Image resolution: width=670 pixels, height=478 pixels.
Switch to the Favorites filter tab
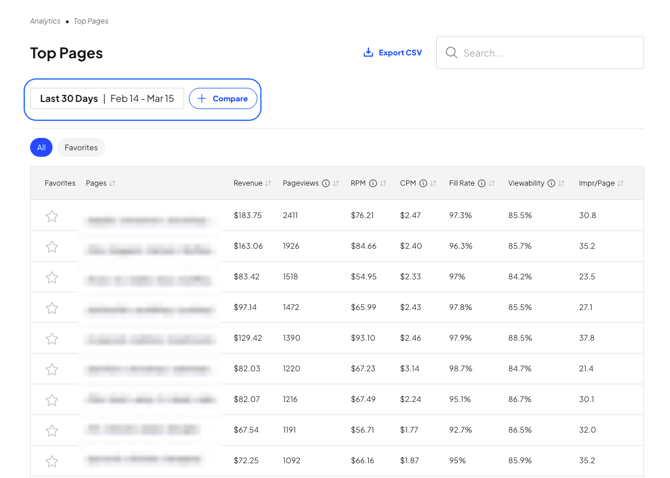81,147
